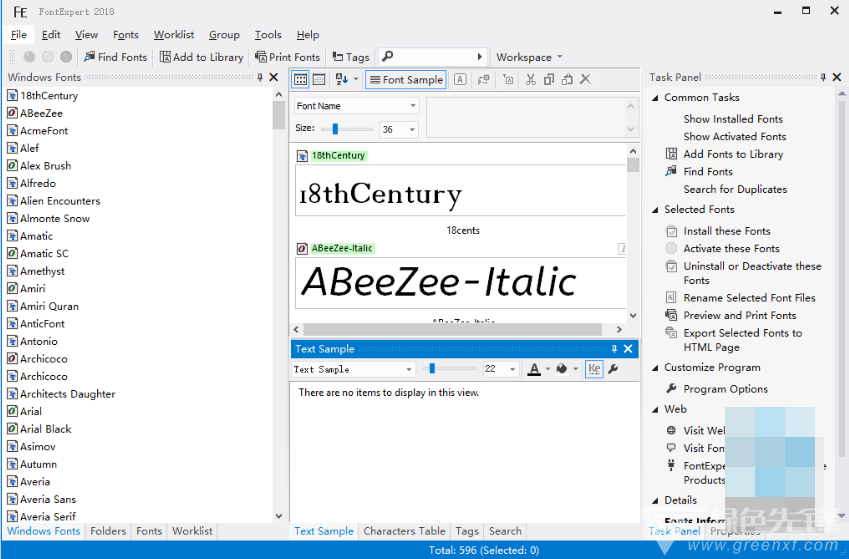Switch to the Search tab

coord(505,531)
